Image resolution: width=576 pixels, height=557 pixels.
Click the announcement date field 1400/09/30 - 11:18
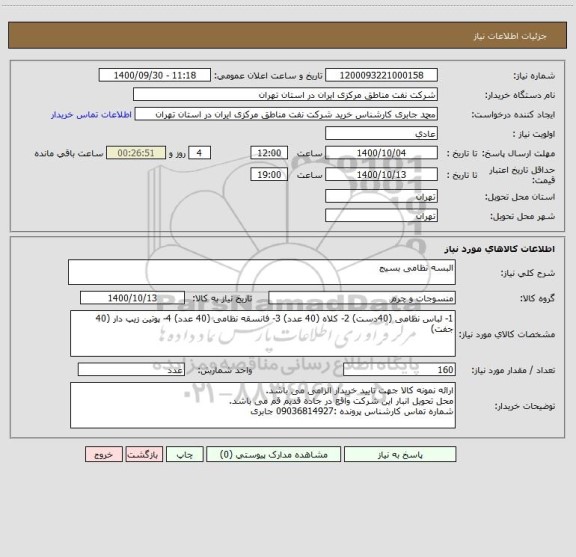(x=155, y=75)
